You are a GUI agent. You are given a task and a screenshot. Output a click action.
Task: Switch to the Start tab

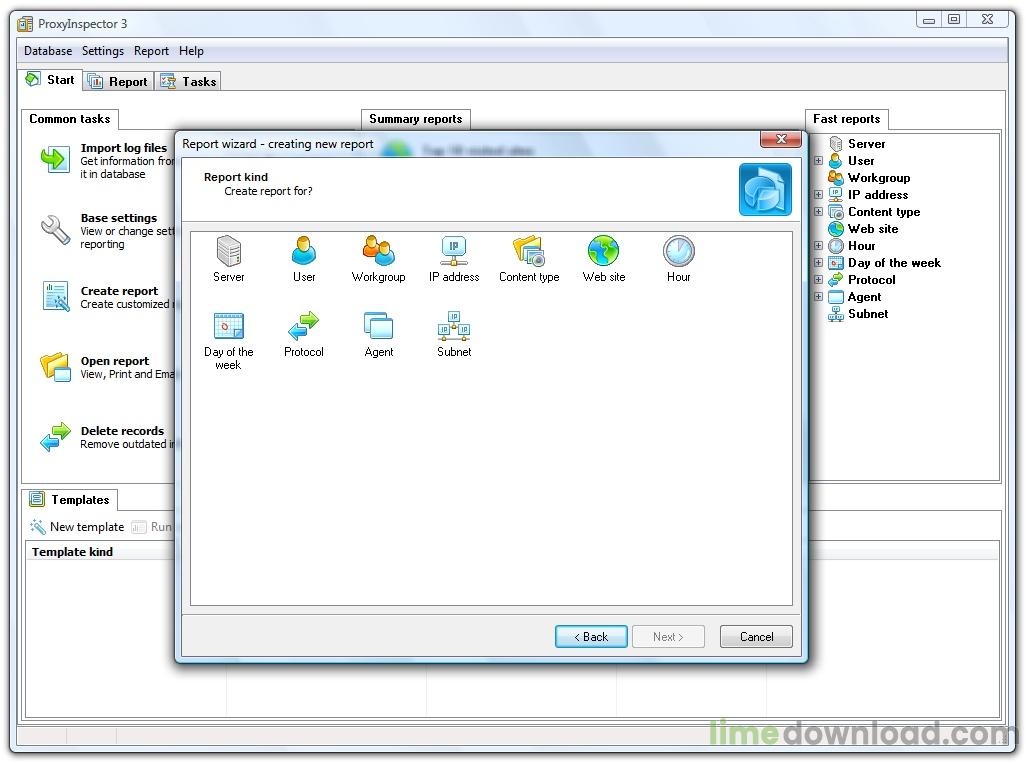pyautogui.click(x=50, y=79)
